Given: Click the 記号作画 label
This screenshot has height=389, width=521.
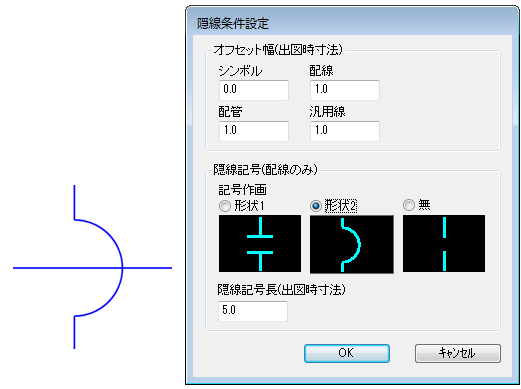Looking at the screenshot, I should [x=242, y=190].
